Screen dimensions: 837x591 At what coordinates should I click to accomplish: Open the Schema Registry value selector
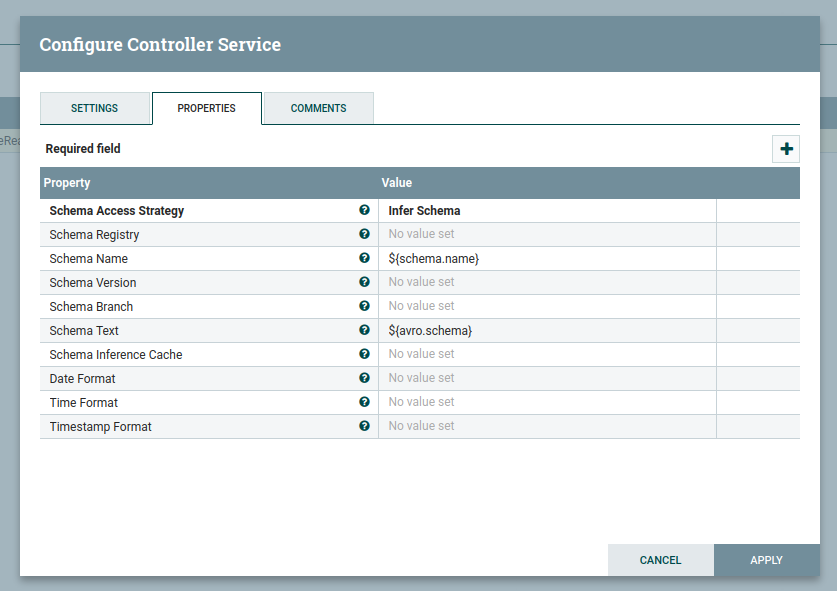coord(546,235)
